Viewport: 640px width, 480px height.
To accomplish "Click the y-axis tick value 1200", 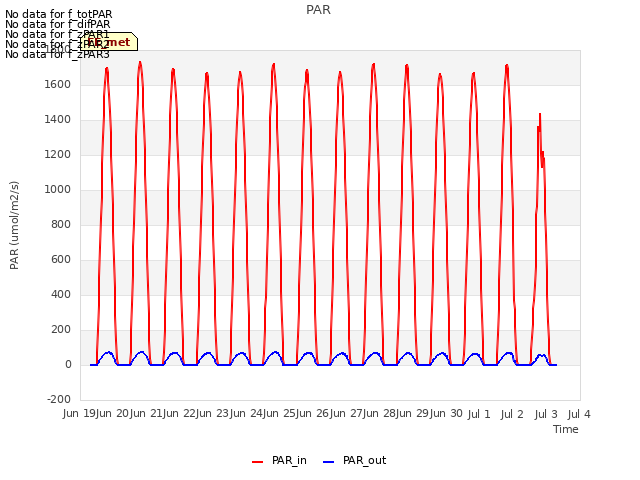I will [58, 155].
